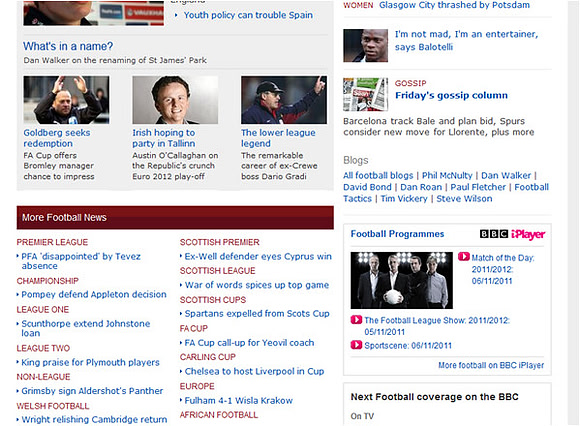580x426 pixels.
Task: Read Pompey defend Appleton decision
Action: [x=94, y=294]
